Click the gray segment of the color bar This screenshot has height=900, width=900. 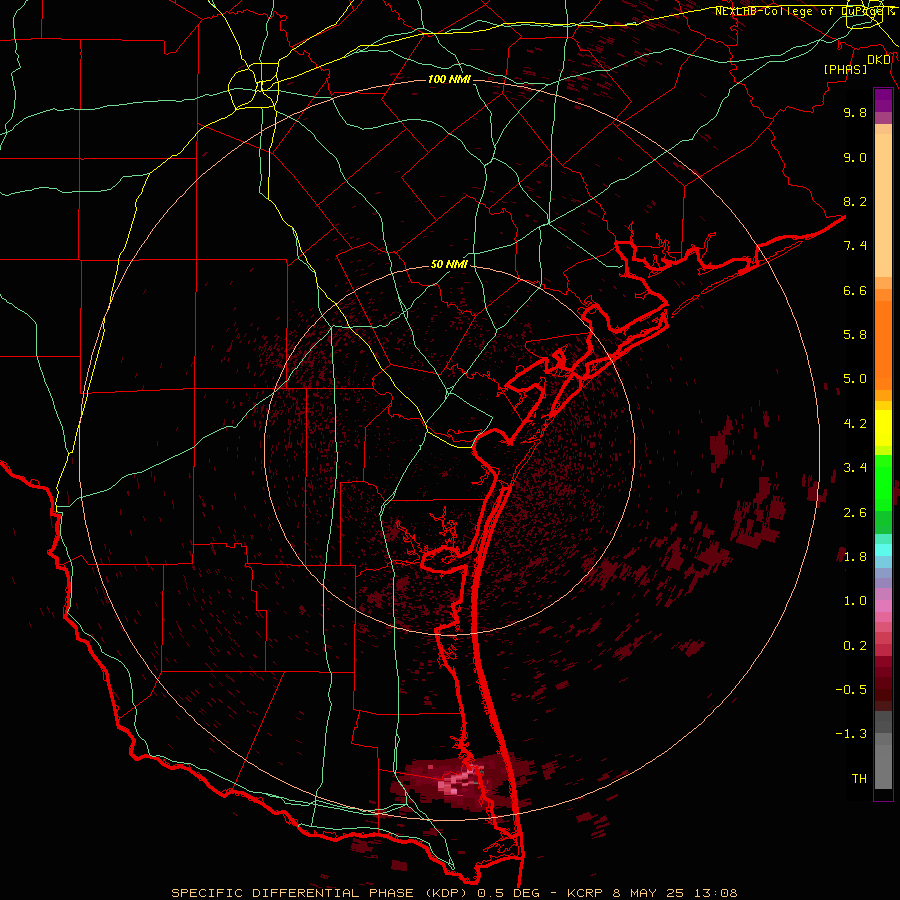click(x=883, y=750)
